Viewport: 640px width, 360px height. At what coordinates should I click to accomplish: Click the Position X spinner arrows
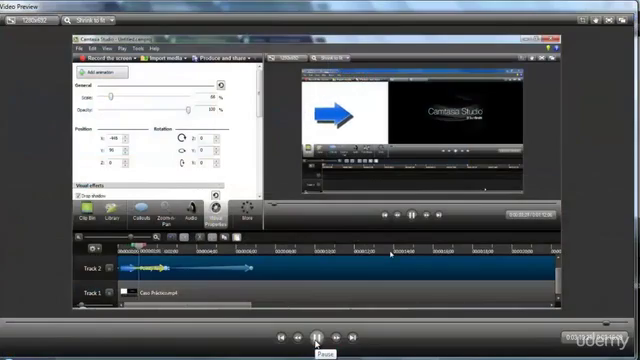[x=125, y=138]
